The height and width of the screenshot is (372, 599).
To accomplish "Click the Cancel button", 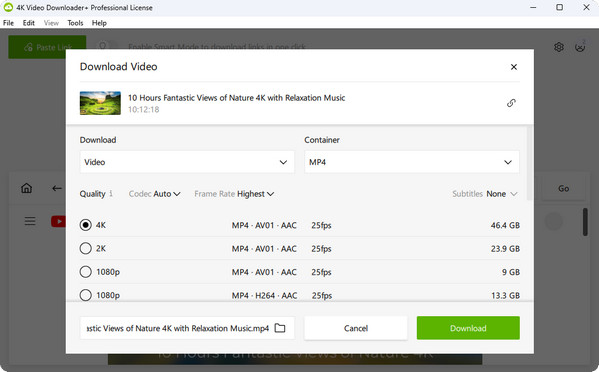I will tap(356, 328).
